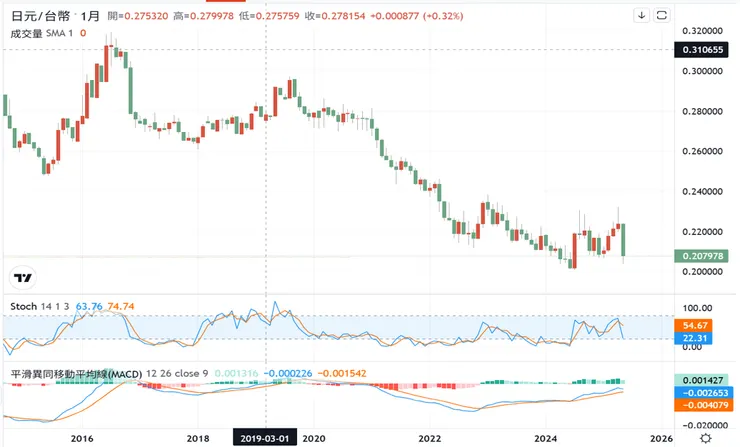Image resolution: width=740 pixels, height=447 pixels.
Task: Select the Stoch 14 1 3 indicator legend
Action: coord(40,306)
